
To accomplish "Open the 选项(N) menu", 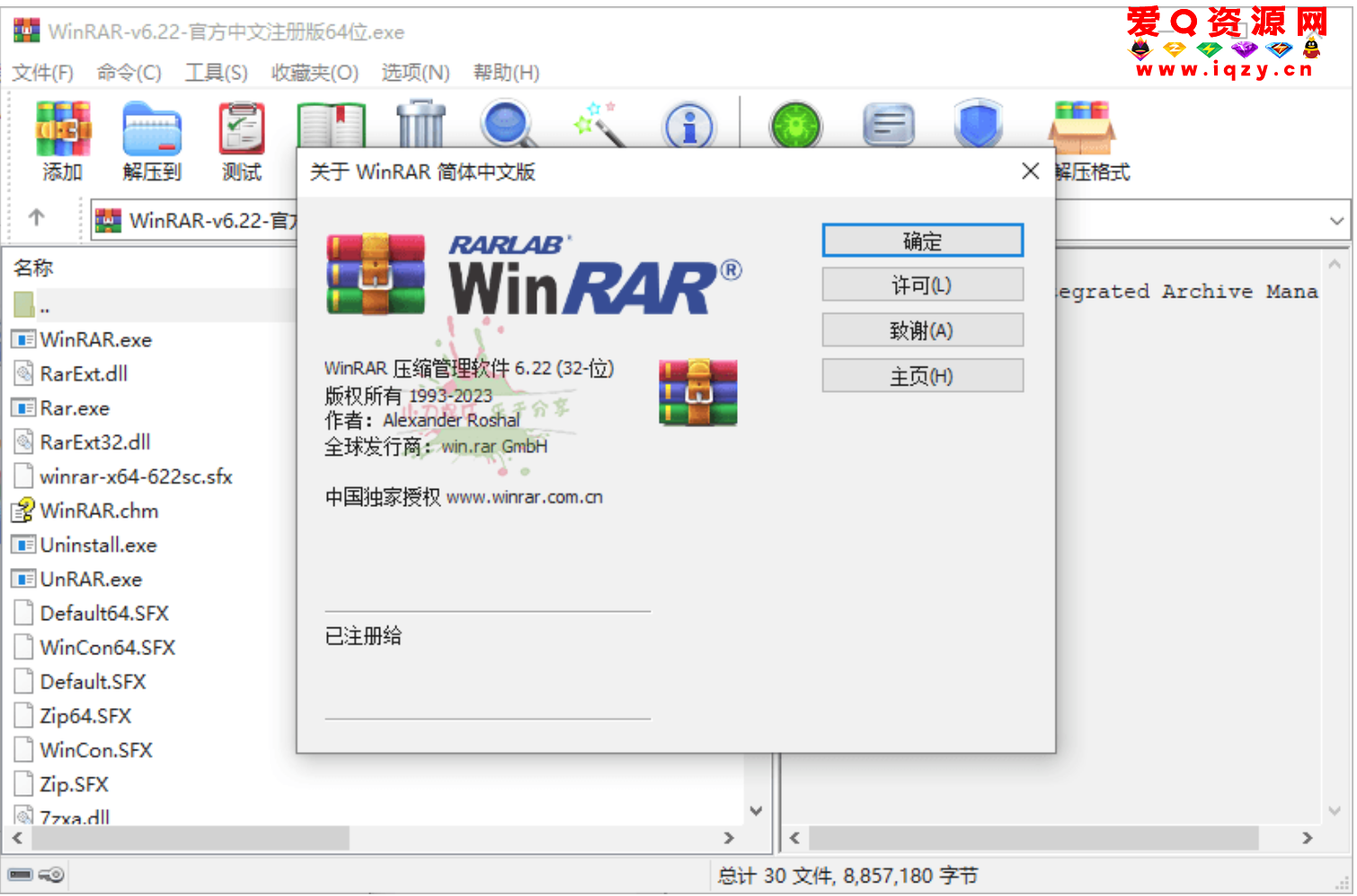I will point(415,72).
